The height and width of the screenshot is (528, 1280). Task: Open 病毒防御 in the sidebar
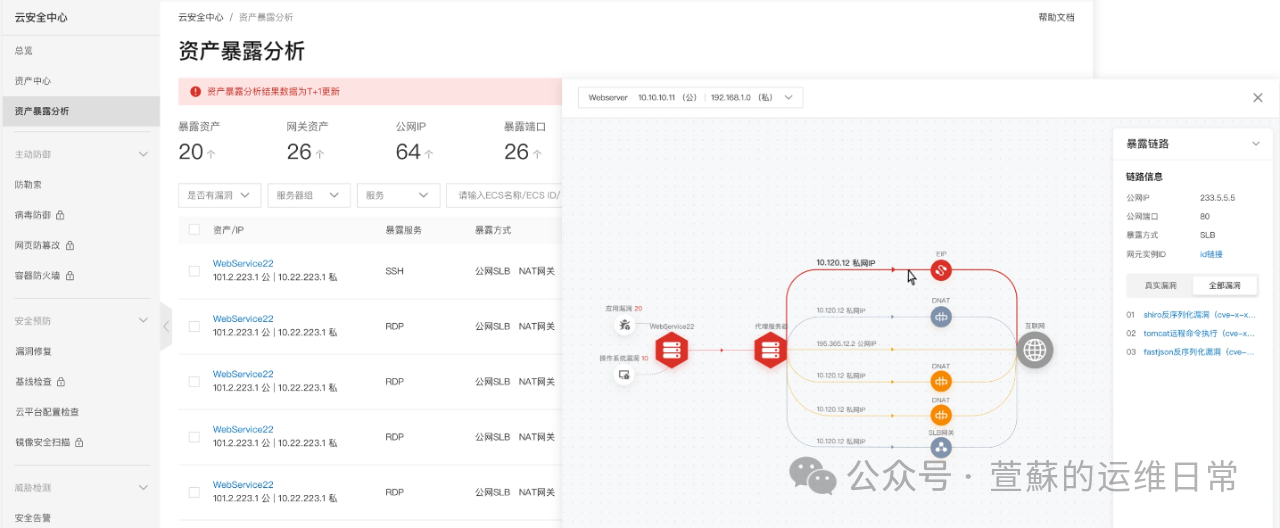click(32, 215)
